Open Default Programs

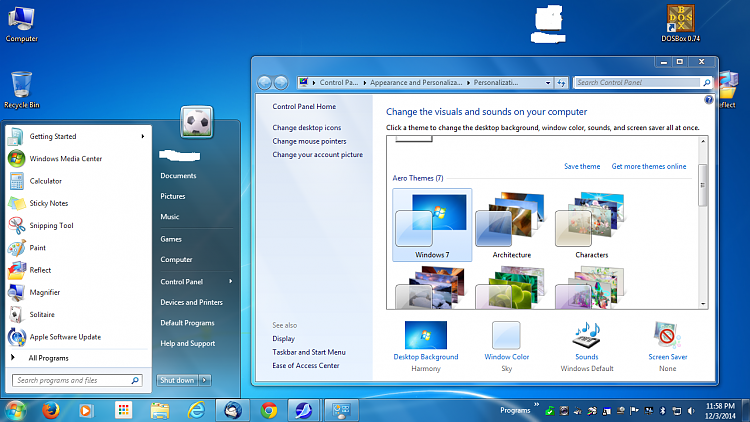(x=187, y=323)
